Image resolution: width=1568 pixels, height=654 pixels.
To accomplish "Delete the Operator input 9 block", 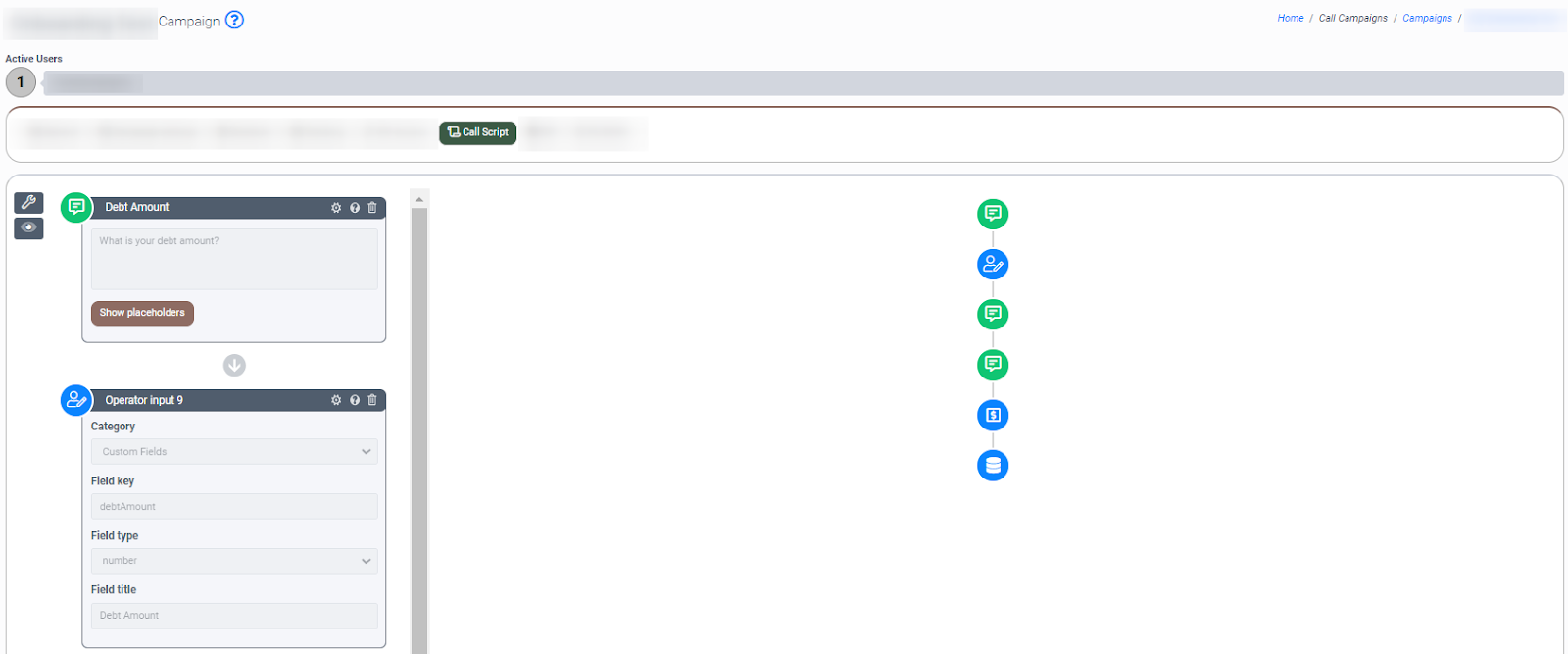I will 372,400.
